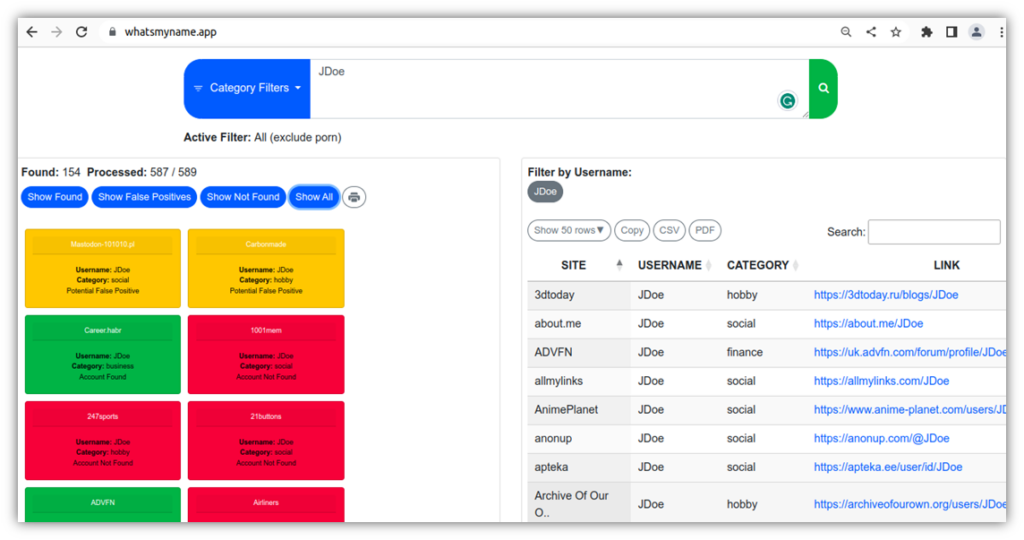The height and width of the screenshot is (540, 1024).
Task: Click Show Found button
Action: (55, 197)
